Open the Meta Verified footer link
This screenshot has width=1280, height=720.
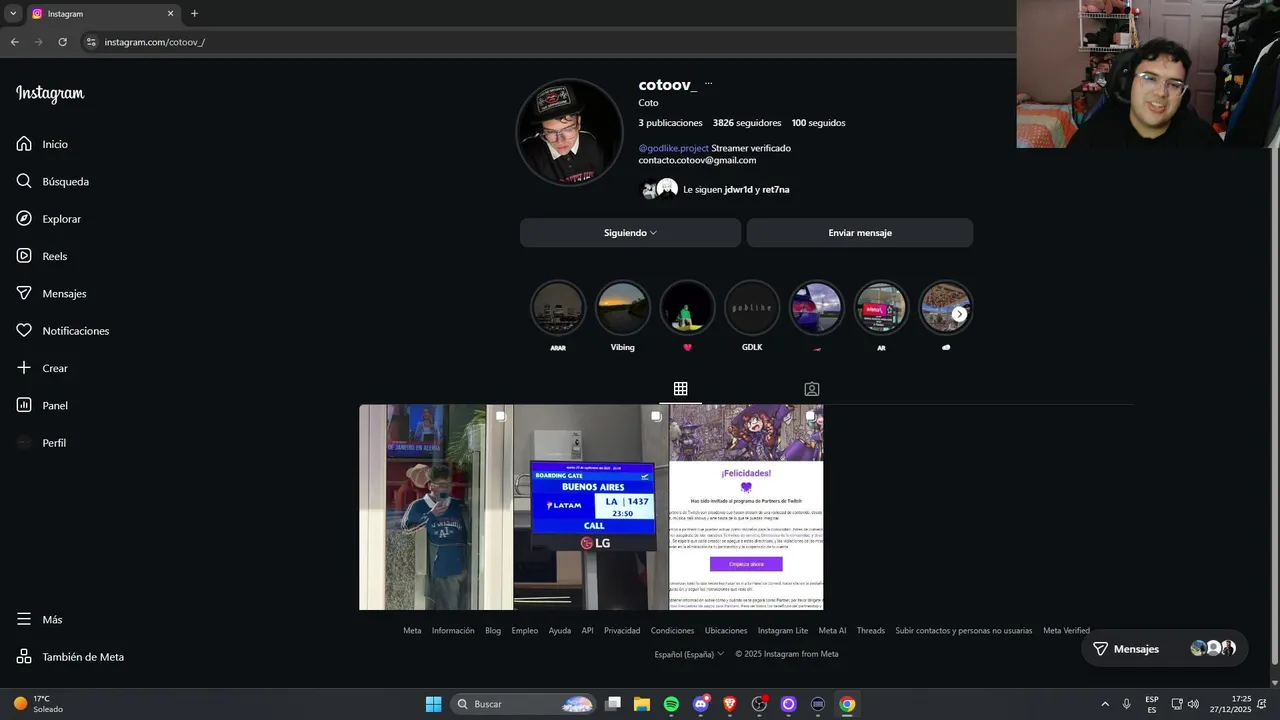[x=1066, y=631]
